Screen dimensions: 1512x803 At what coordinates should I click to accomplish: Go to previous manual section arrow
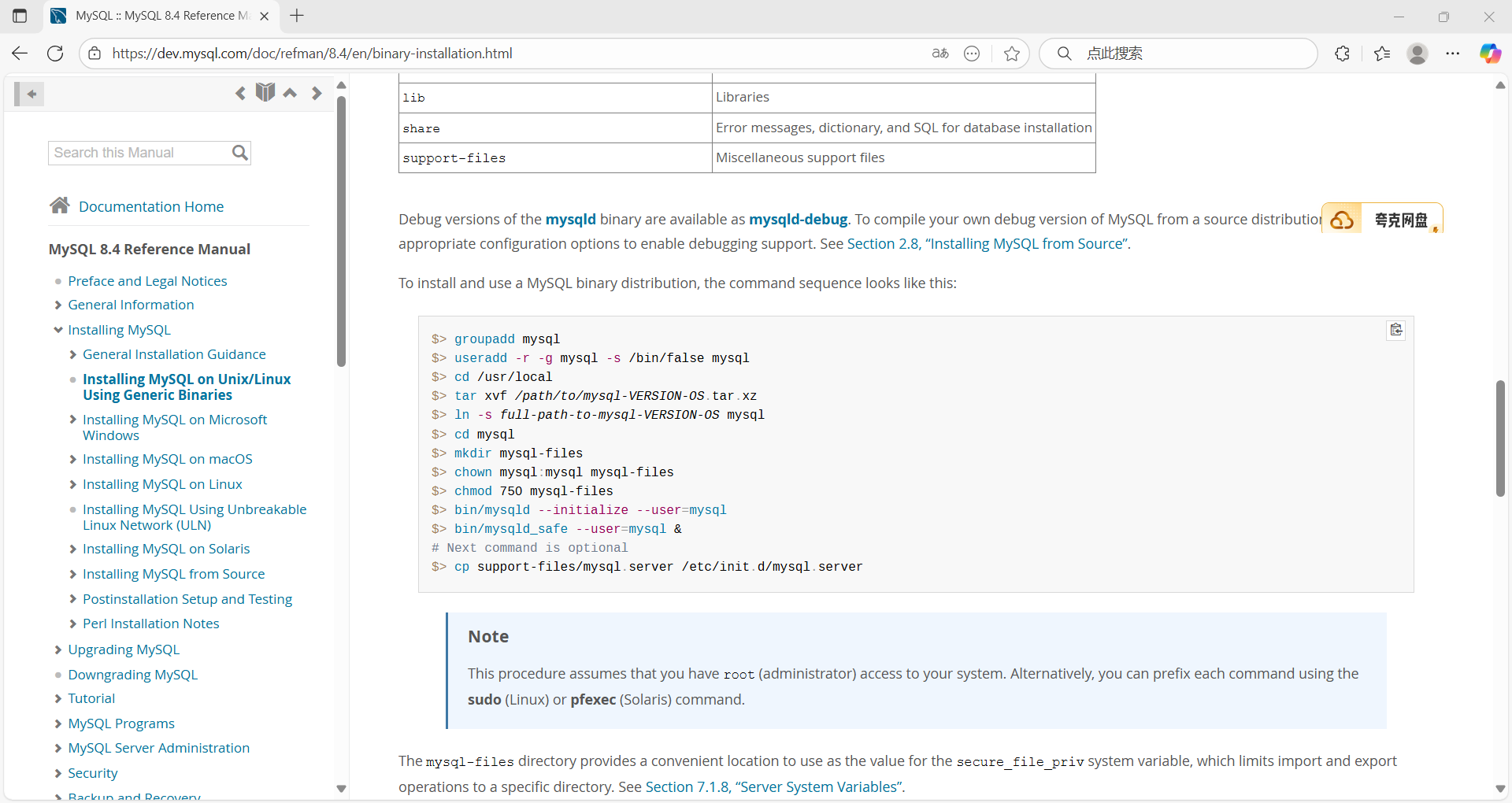pyautogui.click(x=240, y=93)
